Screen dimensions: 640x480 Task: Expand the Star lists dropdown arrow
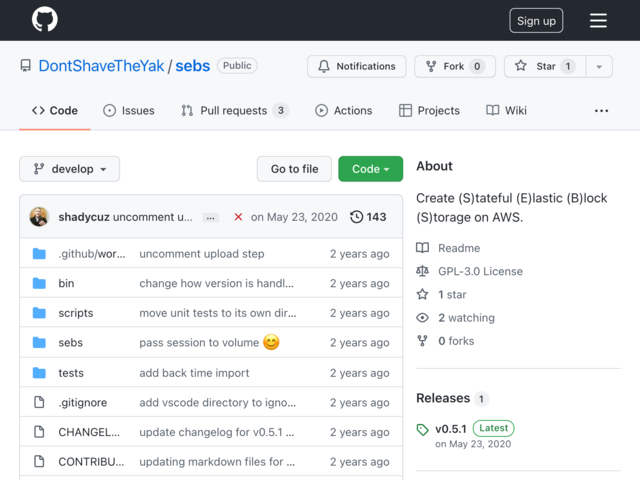(x=599, y=66)
